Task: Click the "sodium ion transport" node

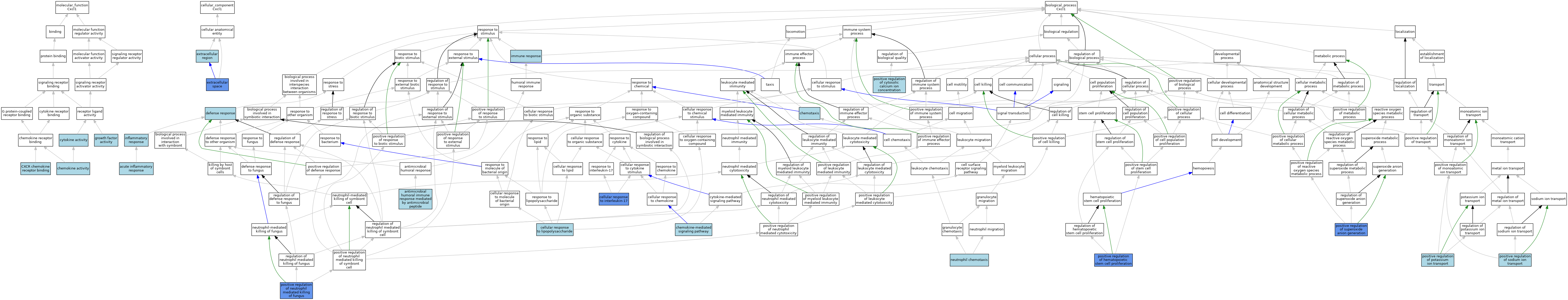Action: (1548, 199)
